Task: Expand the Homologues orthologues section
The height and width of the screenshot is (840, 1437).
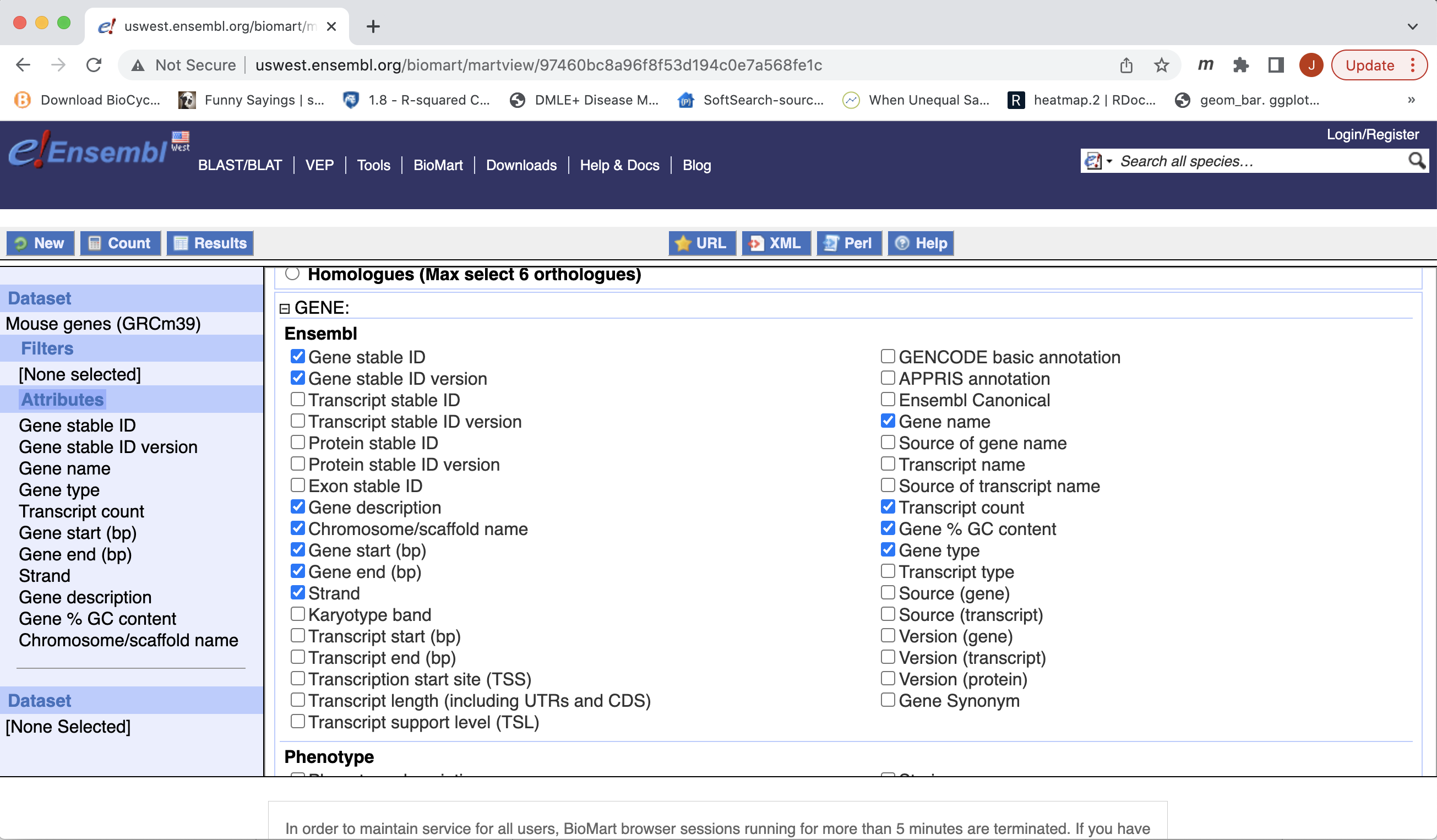Action: pyautogui.click(x=294, y=273)
